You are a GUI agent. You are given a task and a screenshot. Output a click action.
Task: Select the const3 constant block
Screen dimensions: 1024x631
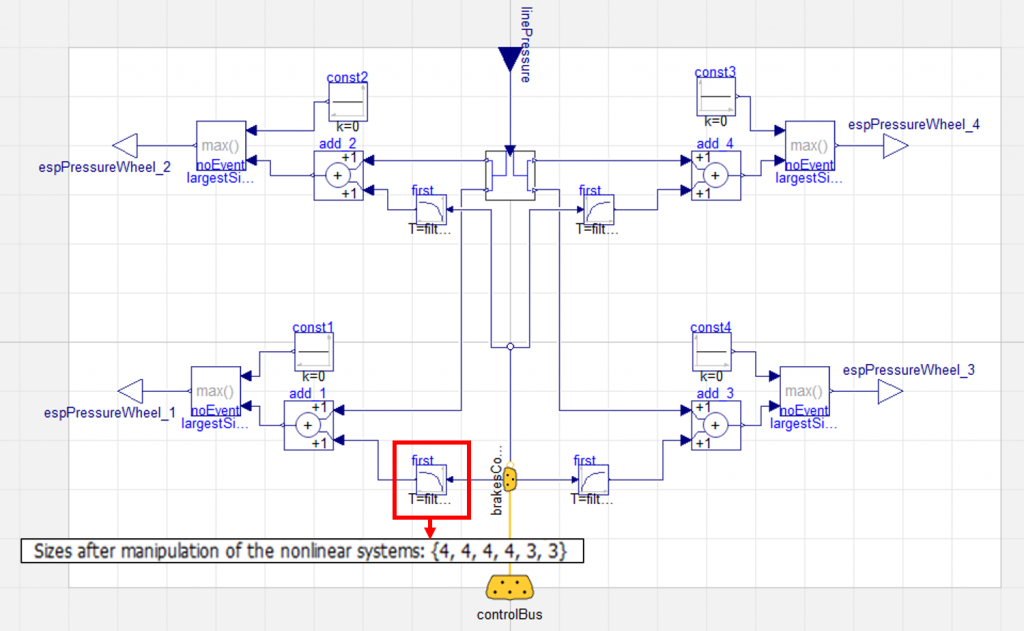click(x=716, y=97)
